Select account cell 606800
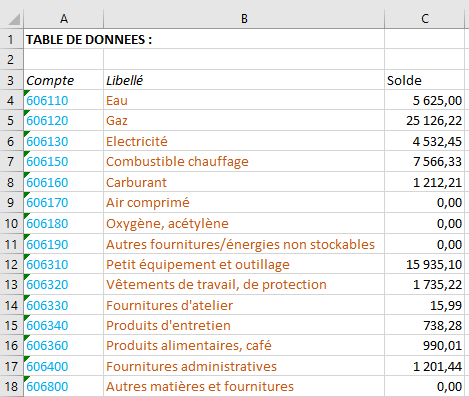 coord(64,386)
